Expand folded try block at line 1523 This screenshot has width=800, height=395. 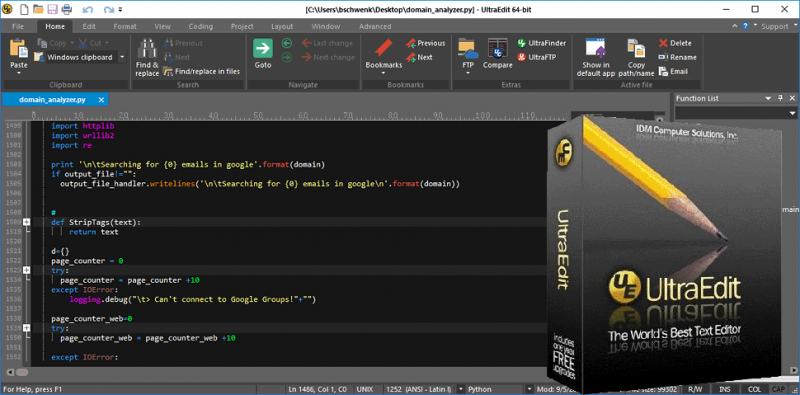tap(27, 270)
